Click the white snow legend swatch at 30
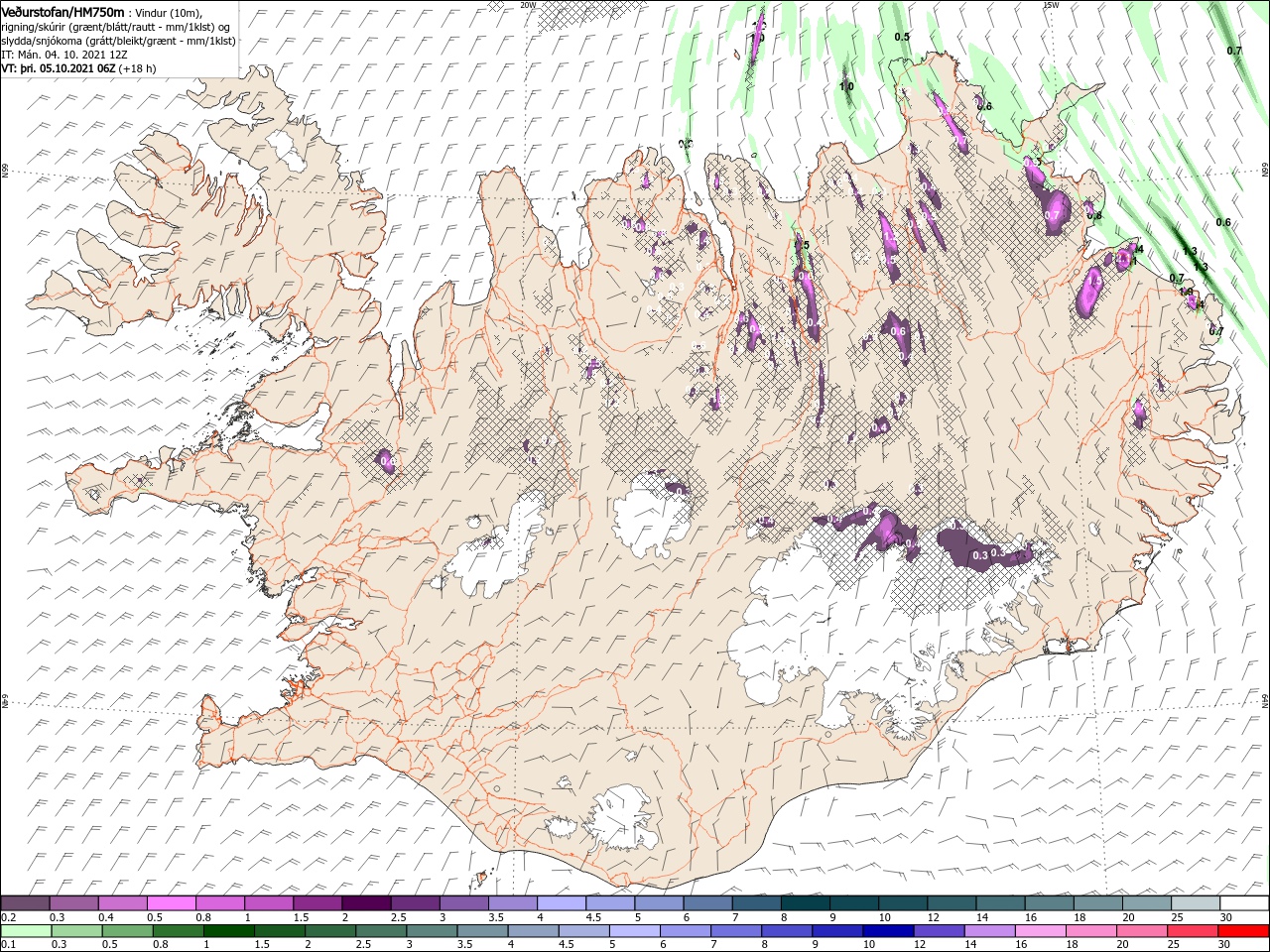 [x=1244, y=903]
